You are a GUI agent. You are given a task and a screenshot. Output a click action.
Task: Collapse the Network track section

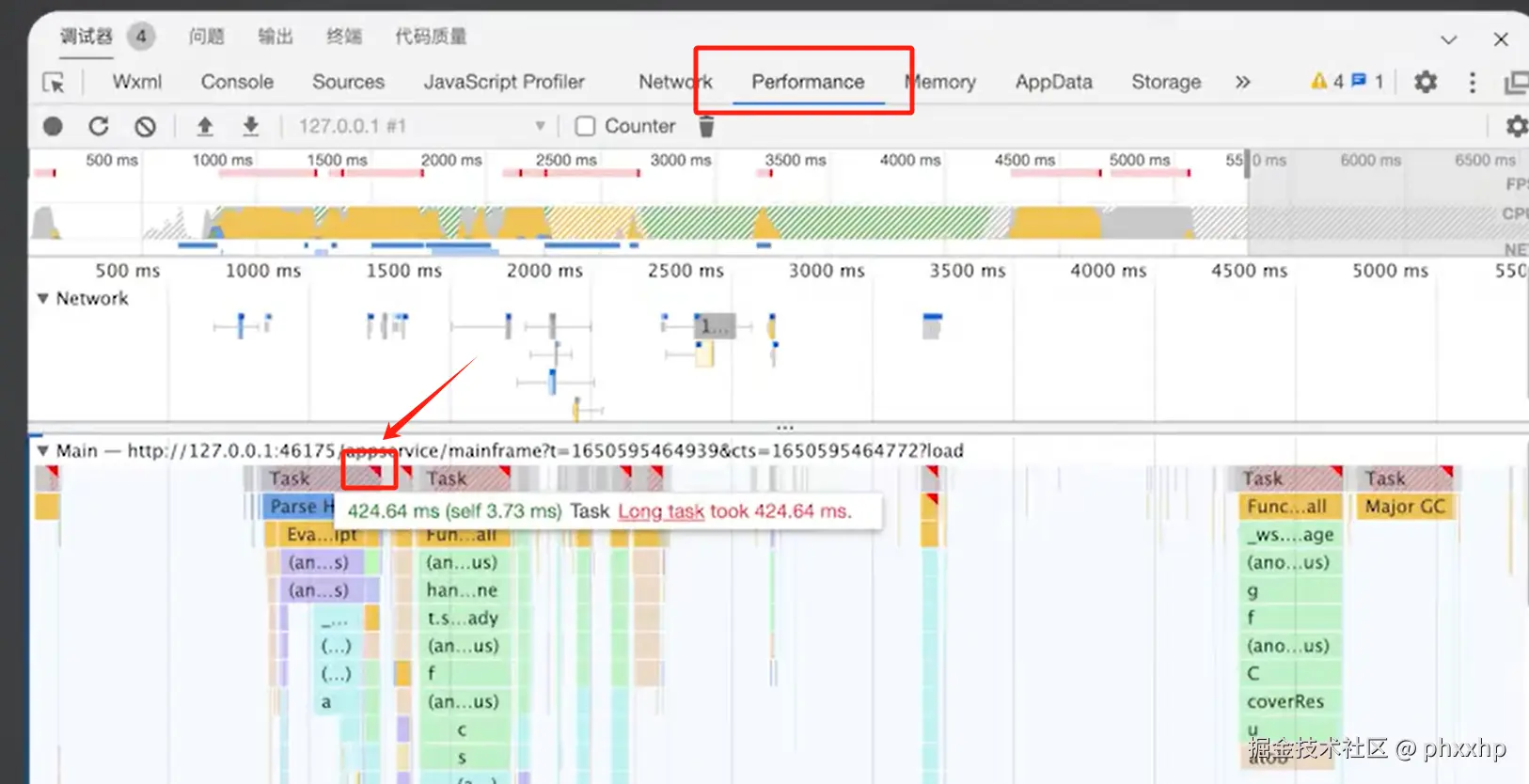point(42,298)
